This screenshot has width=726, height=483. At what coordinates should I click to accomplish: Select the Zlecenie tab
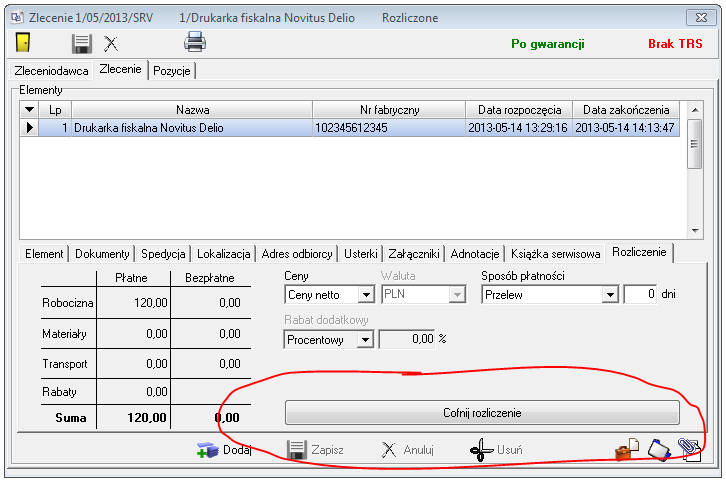point(120,69)
